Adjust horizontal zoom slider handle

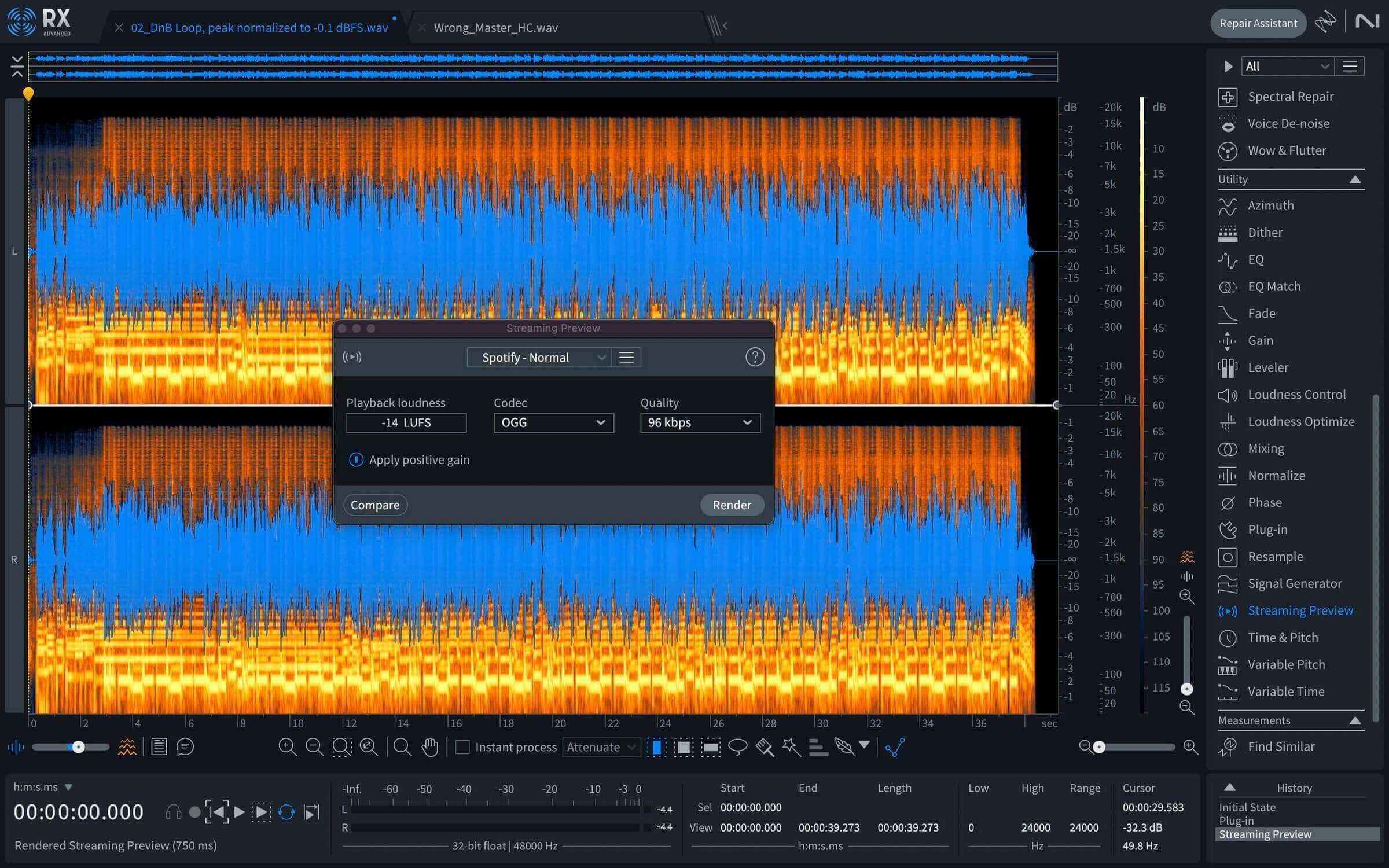tap(1098, 747)
